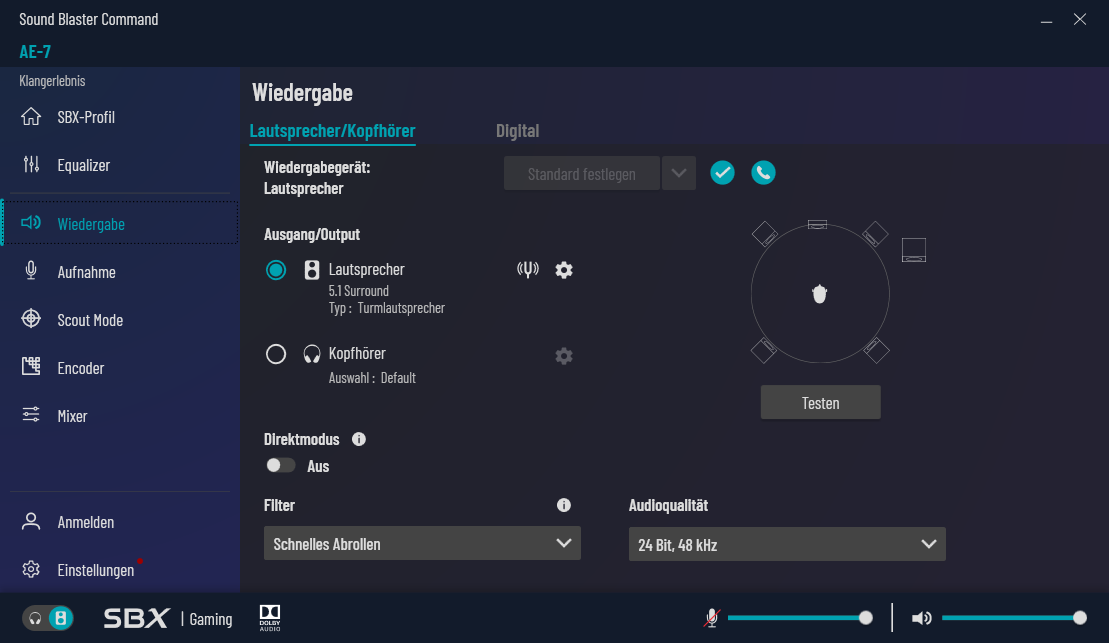Click the front left speaker icon
This screenshot has width=1109, height=643.
pyautogui.click(x=765, y=234)
